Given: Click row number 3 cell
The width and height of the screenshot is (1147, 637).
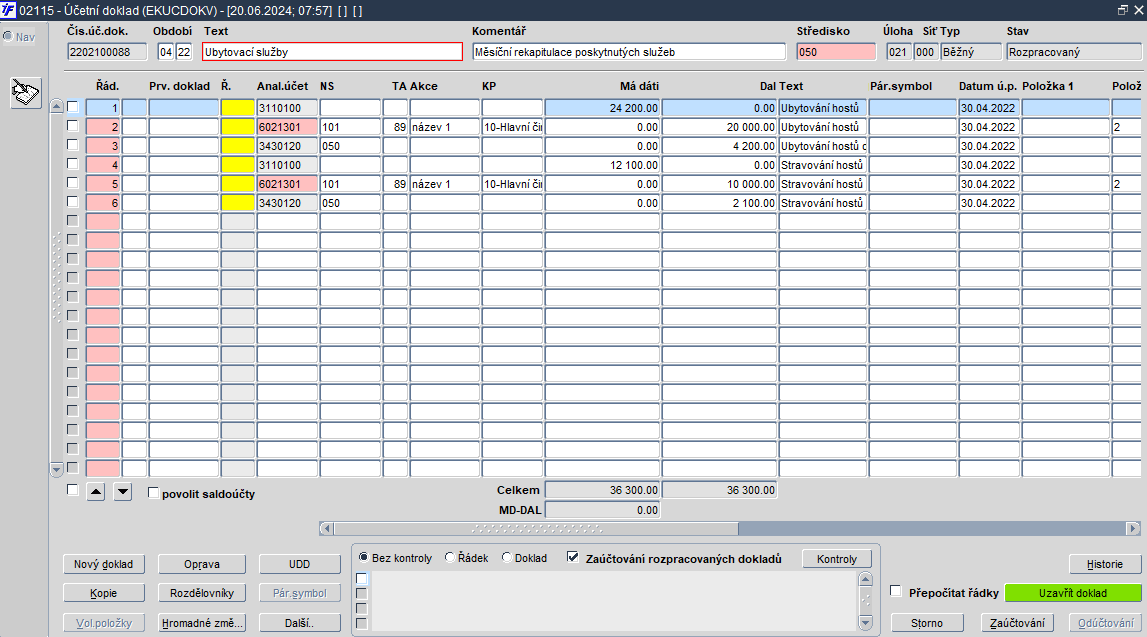Looking at the screenshot, I should 103,146.
